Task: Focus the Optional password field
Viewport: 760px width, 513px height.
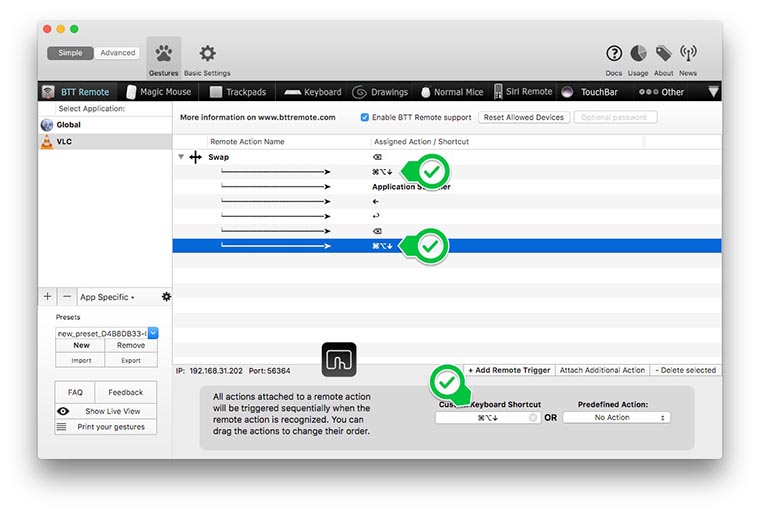Action: pos(616,117)
